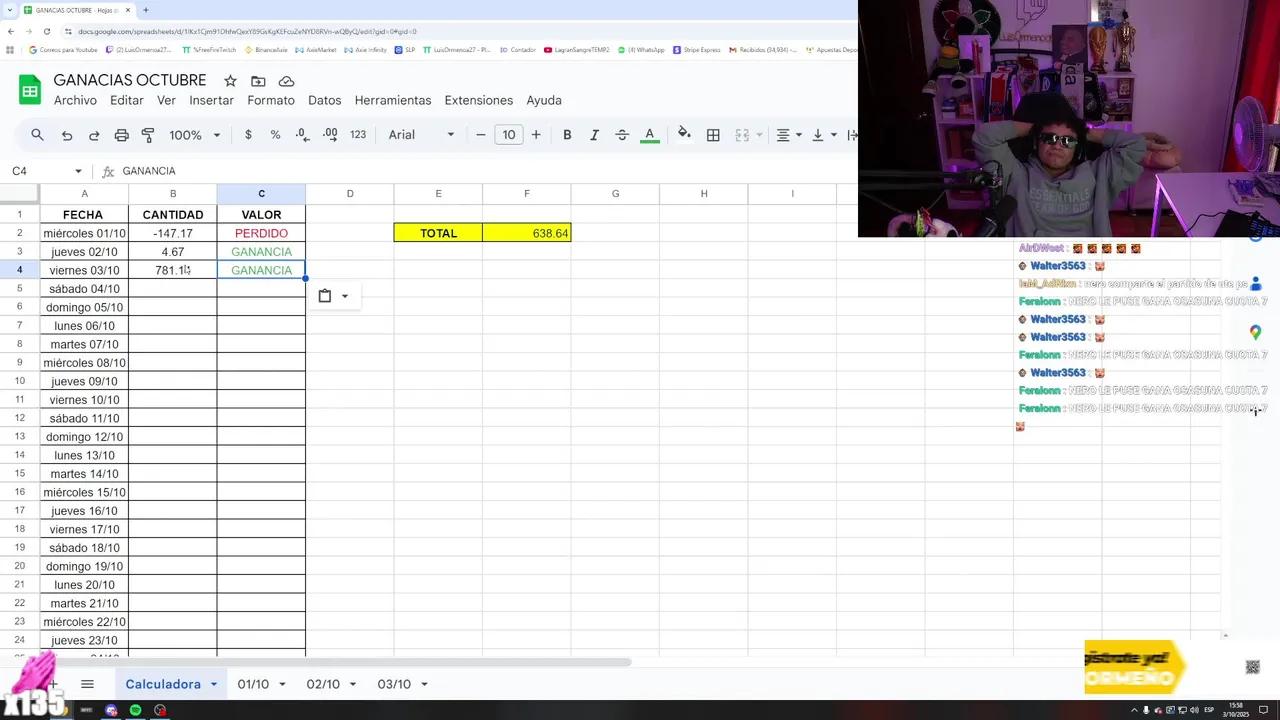This screenshot has width=1280, height=720.
Task: Open the WhatsApp bookmark
Action: 641,49
